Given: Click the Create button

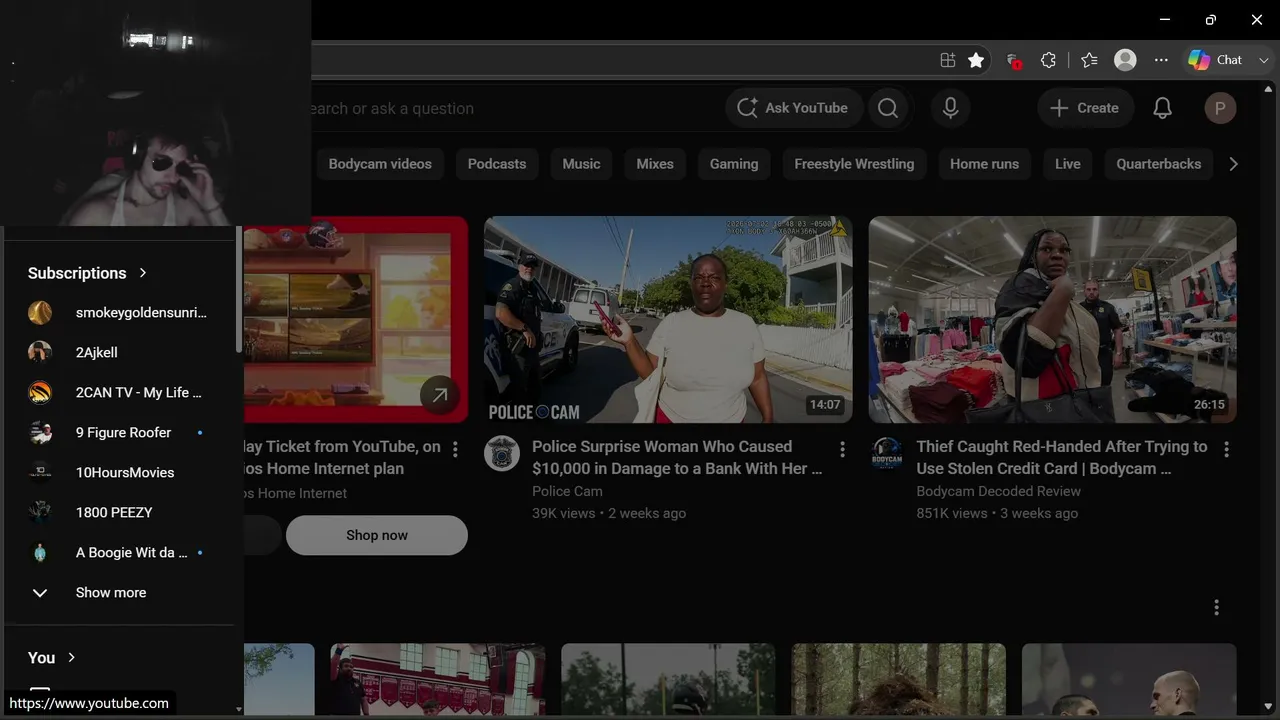Looking at the screenshot, I should [1085, 108].
